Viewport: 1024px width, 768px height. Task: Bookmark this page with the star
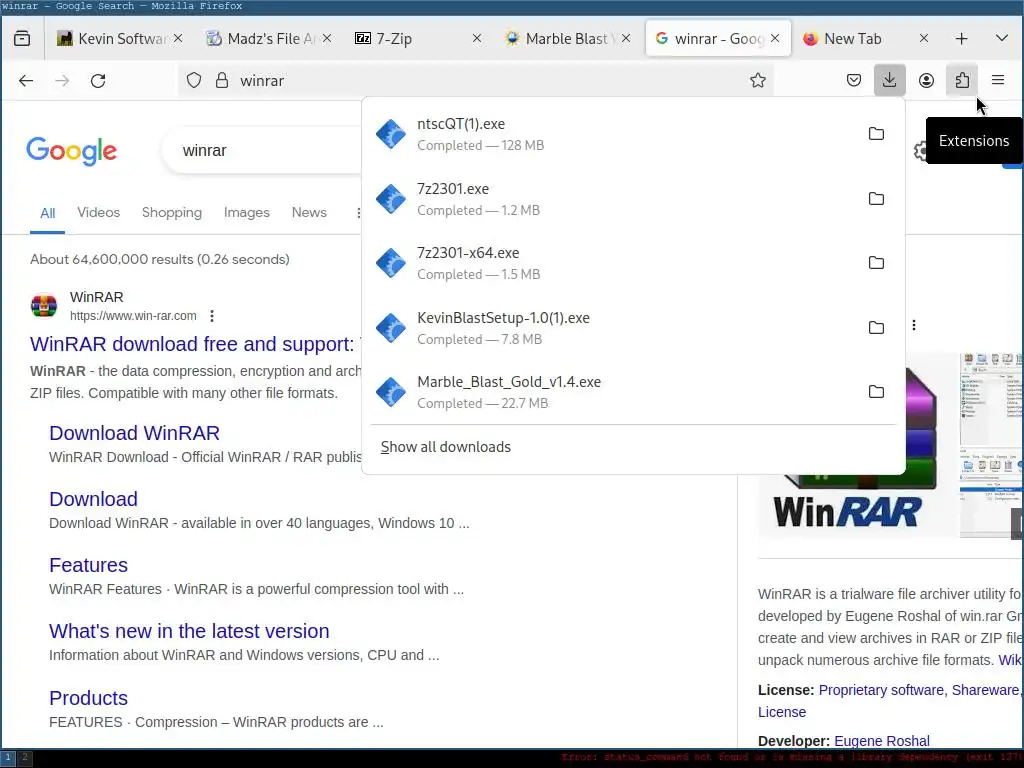tap(758, 80)
